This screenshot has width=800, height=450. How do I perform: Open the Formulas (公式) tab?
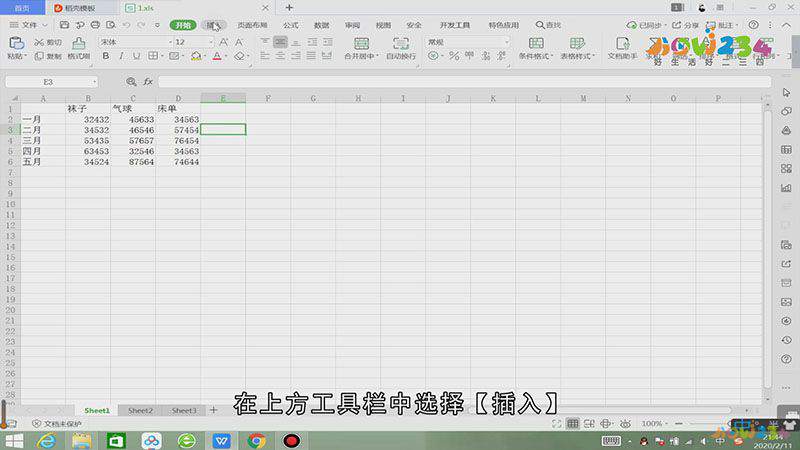click(291, 25)
